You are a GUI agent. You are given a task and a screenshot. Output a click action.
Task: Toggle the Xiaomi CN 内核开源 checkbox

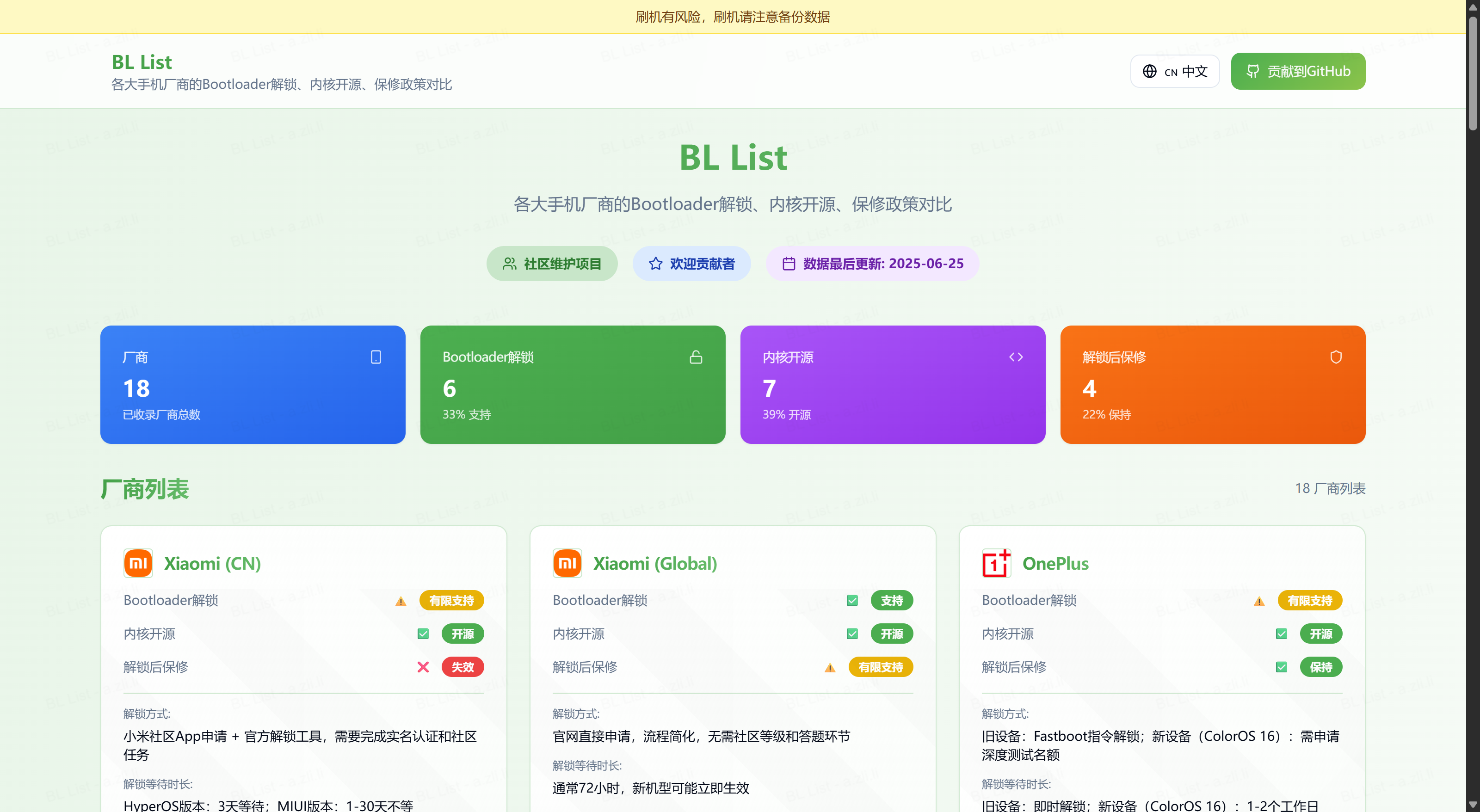424,634
